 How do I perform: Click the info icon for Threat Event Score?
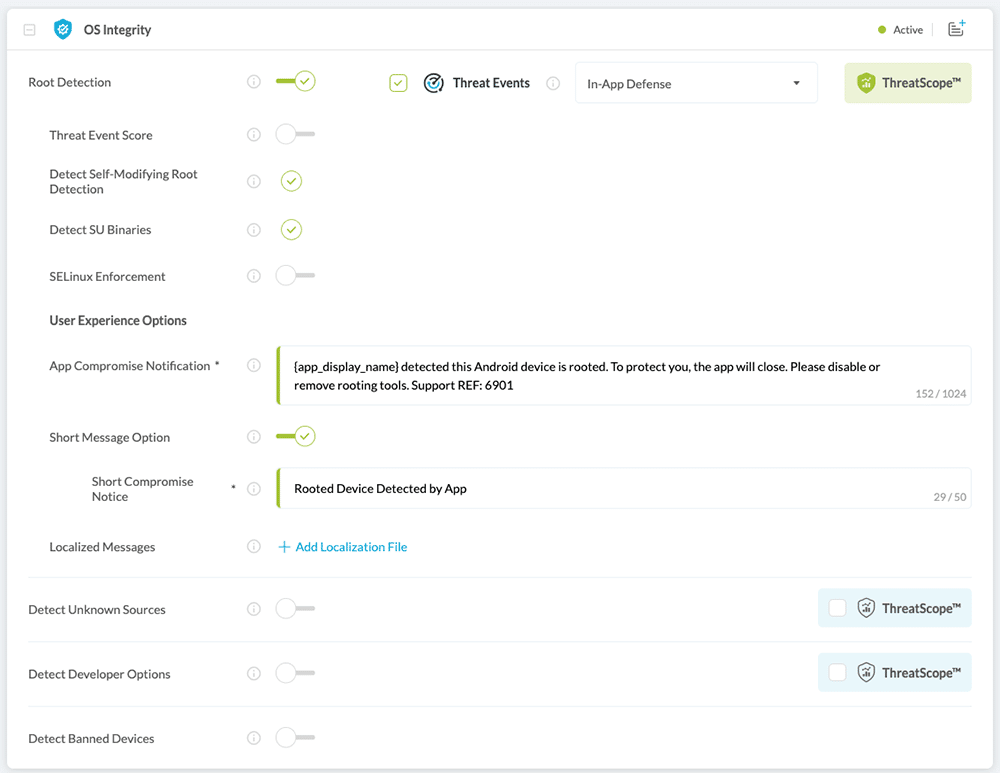pos(254,135)
